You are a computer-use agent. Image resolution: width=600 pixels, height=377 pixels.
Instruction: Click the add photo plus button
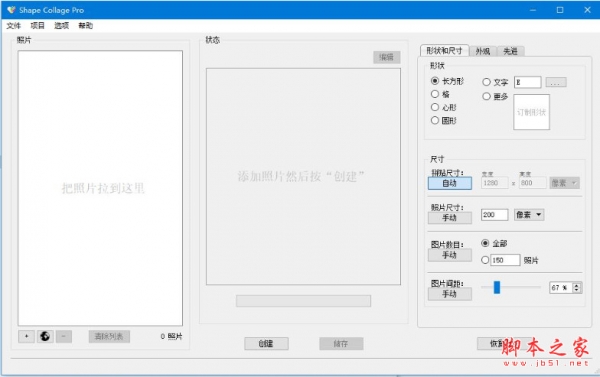pos(26,336)
